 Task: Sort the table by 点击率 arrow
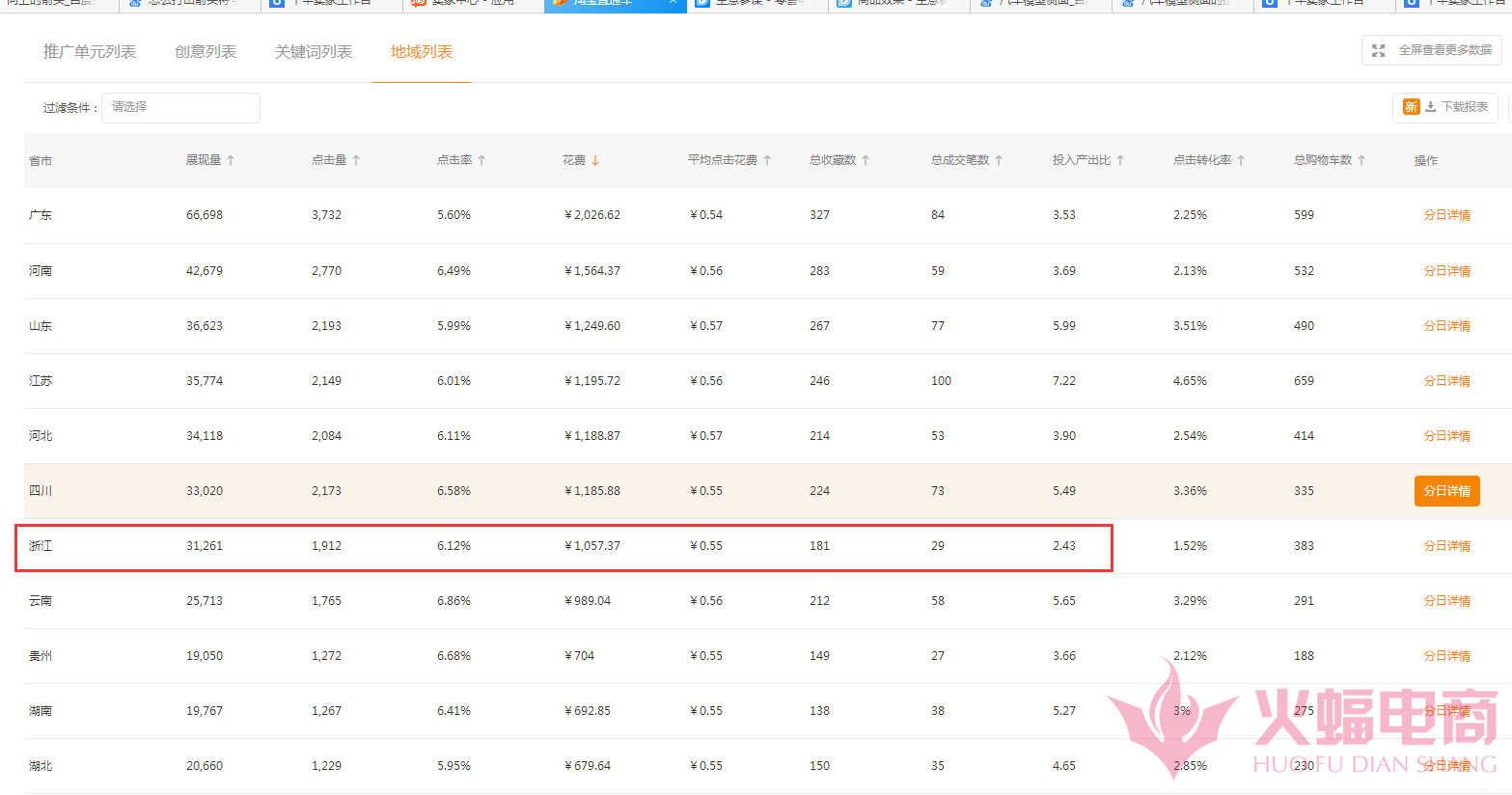coord(481,160)
